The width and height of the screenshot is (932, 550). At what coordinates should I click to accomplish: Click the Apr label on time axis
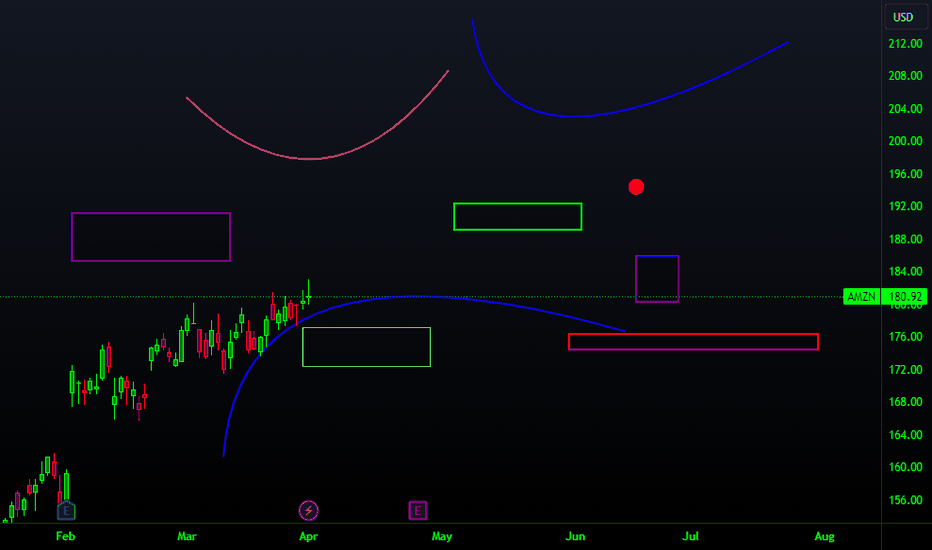(308, 536)
